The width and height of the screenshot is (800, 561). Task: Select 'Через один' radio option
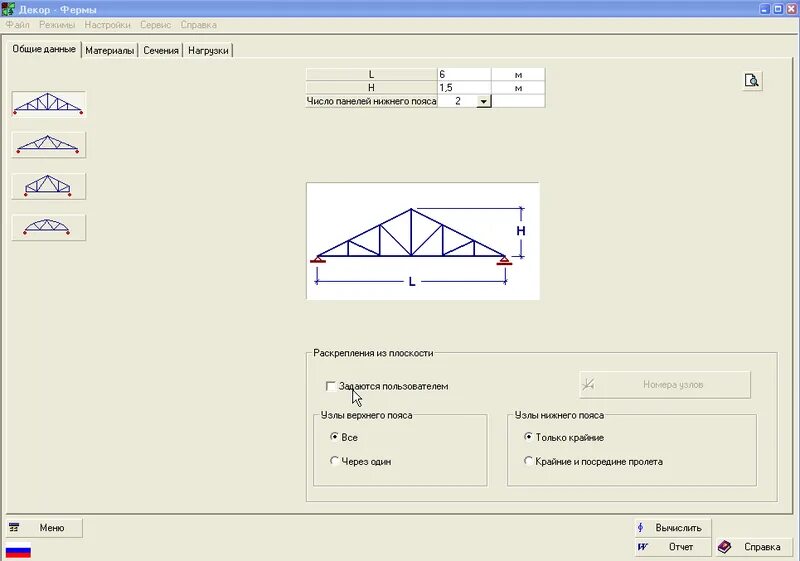tap(334, 461)
